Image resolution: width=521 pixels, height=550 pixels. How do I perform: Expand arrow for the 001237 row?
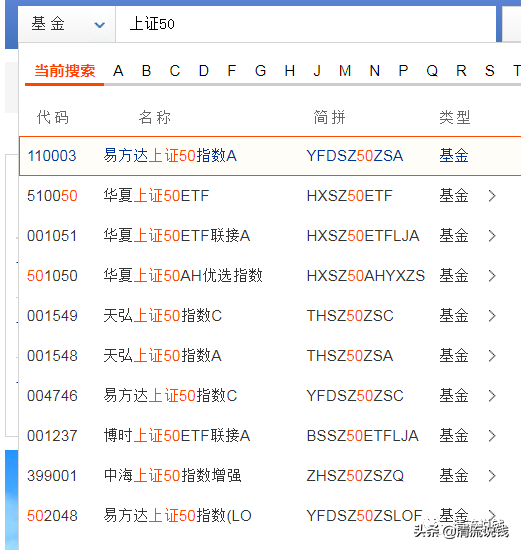click(492, 436)
